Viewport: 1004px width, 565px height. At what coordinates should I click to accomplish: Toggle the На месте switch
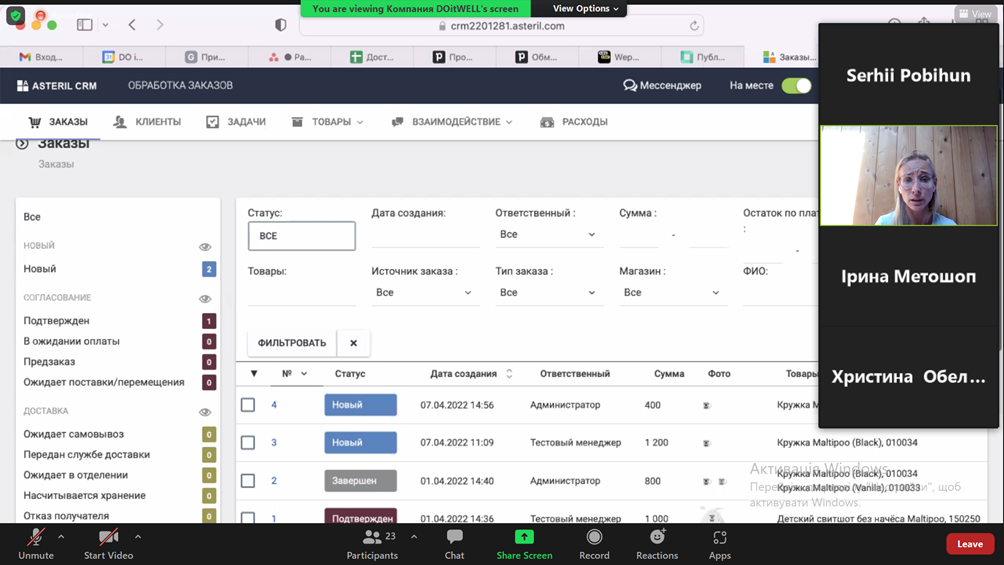tap(796, 86)
